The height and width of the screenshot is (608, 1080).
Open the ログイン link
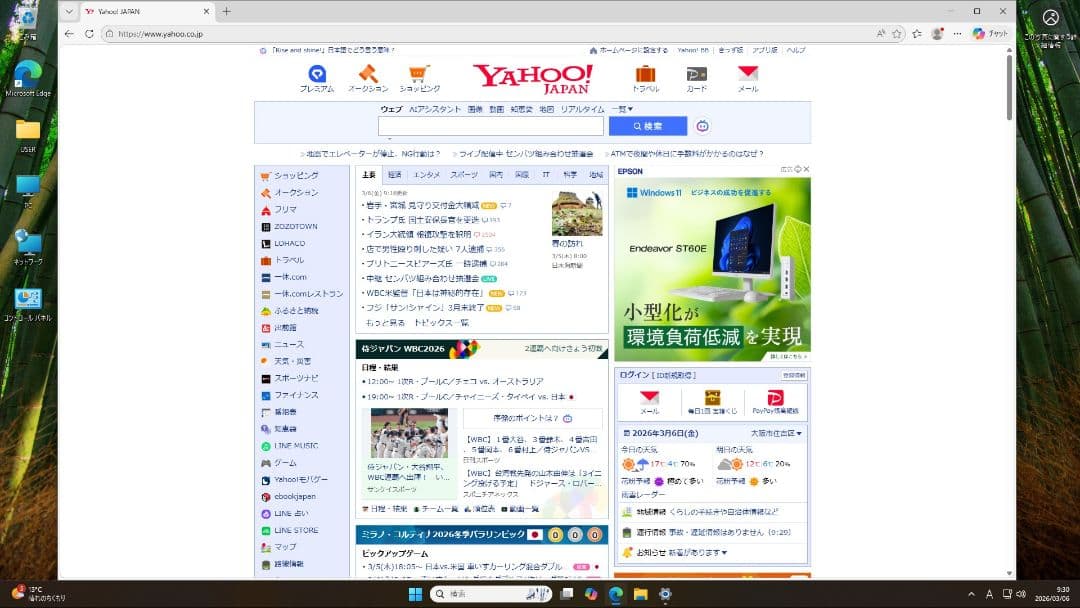click(x=634, y=375)
